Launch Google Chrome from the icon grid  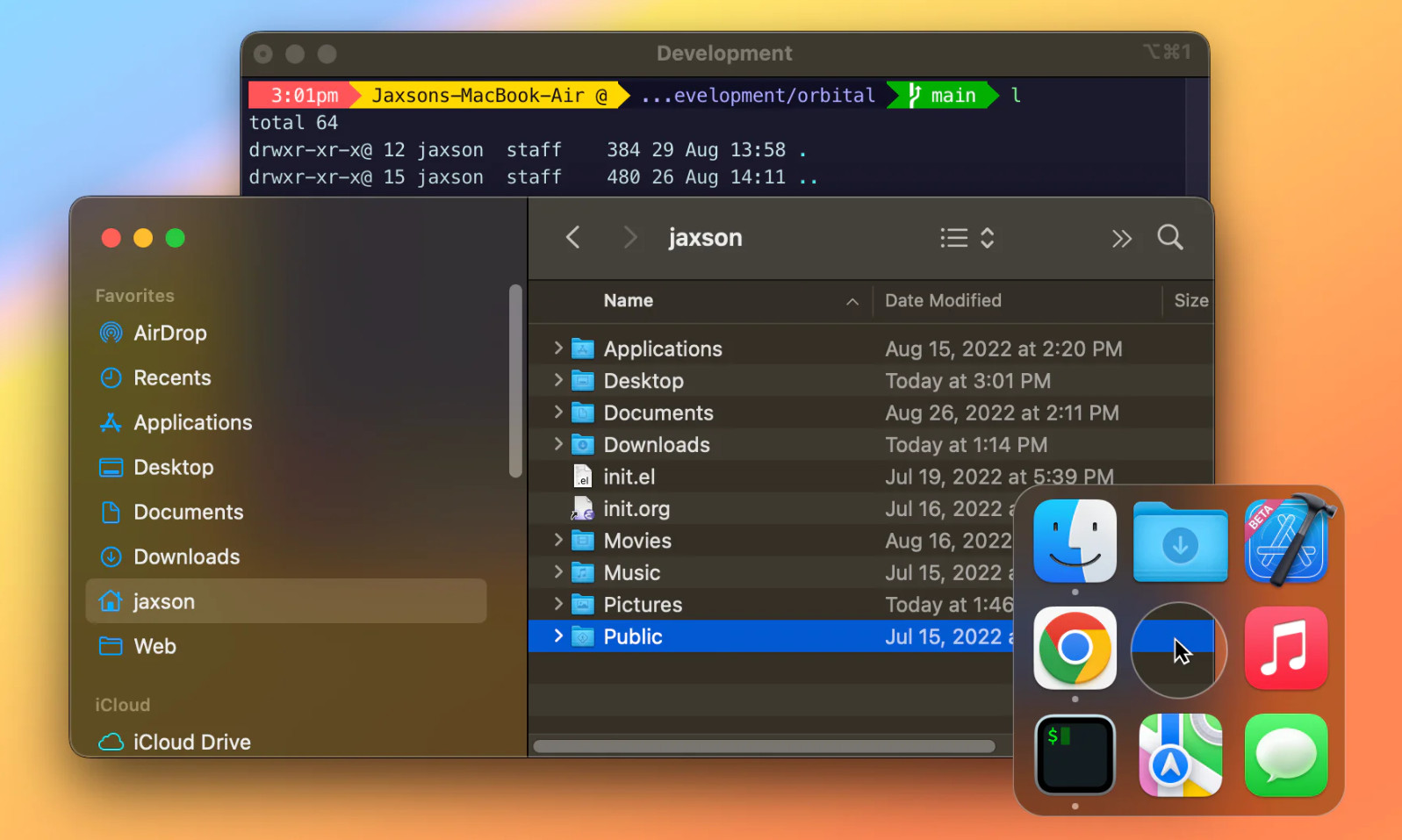tap(1075, 648)
